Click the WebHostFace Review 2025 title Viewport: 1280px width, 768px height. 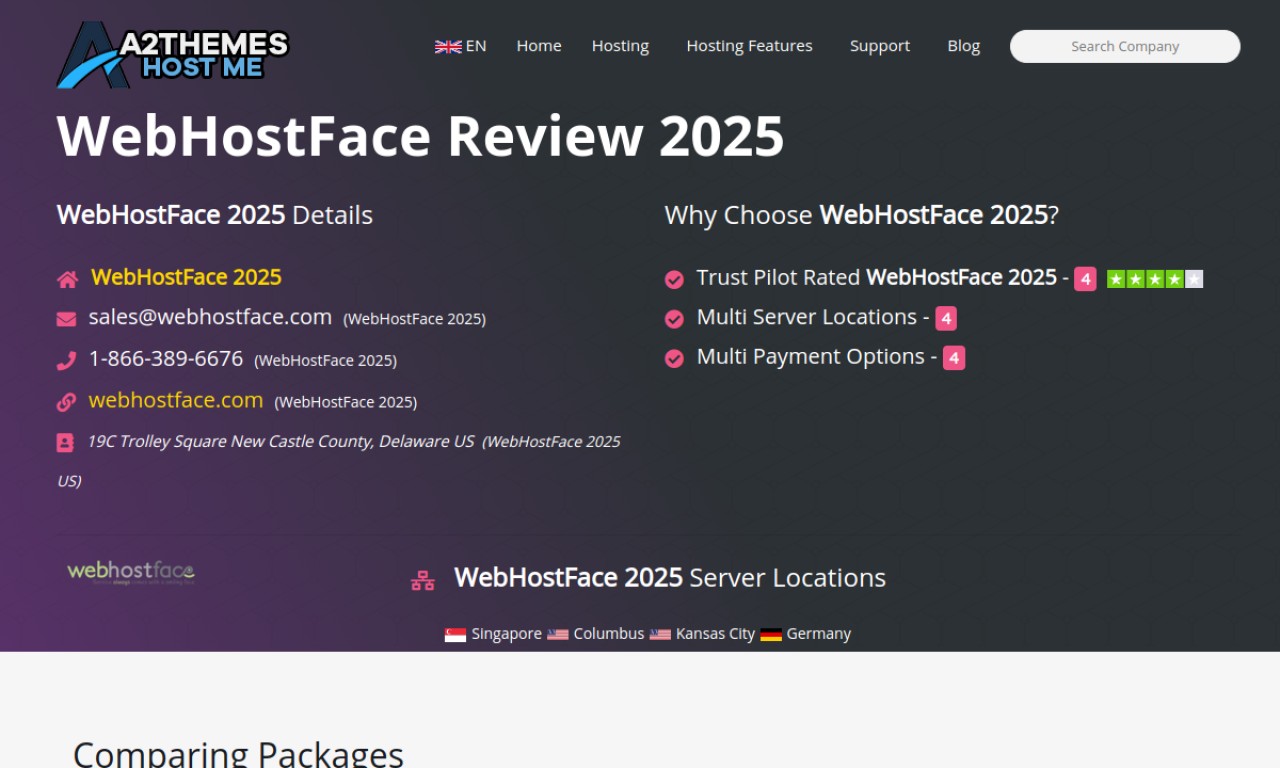pyautogui.click(x=420, y=136)
